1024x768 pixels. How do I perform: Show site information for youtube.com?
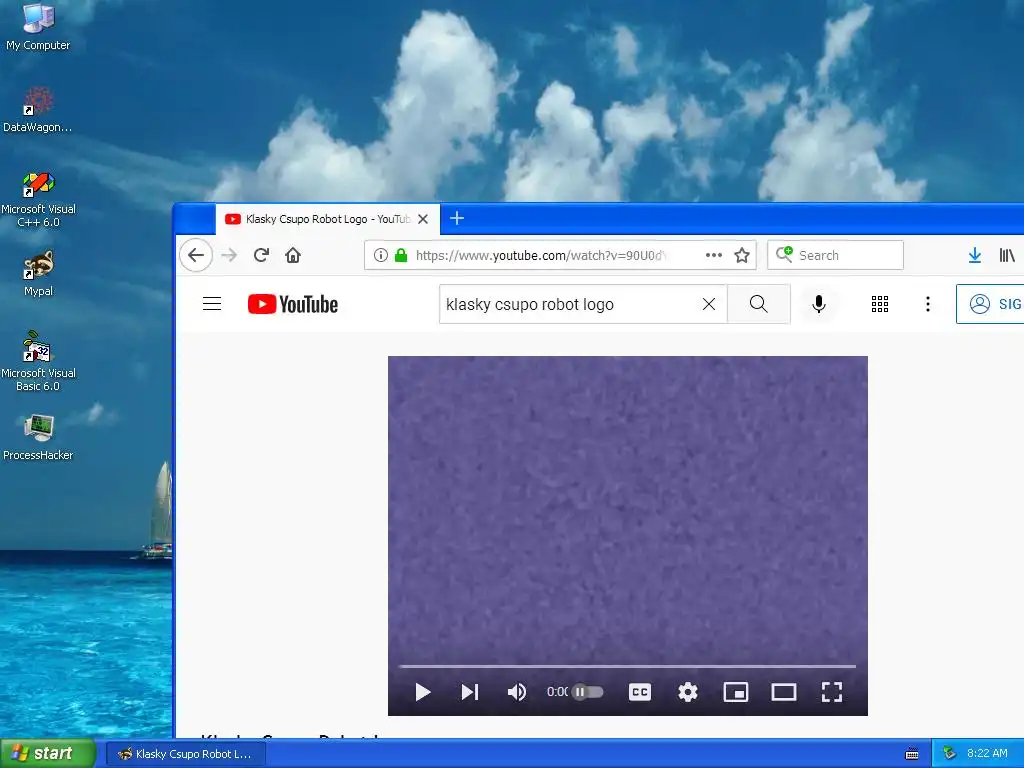(381, 255)
